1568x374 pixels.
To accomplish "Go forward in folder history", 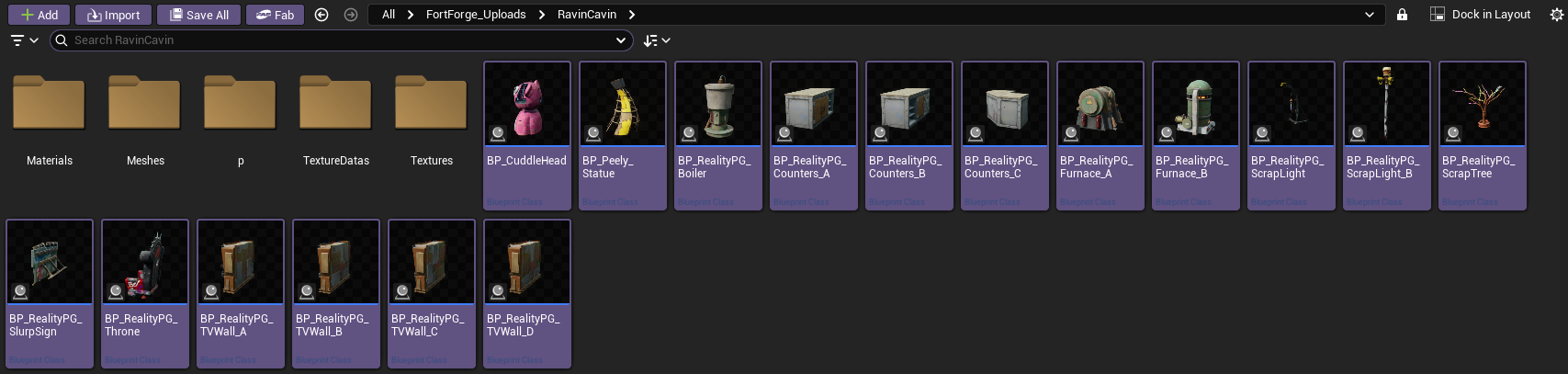I will tap(351, 15).
